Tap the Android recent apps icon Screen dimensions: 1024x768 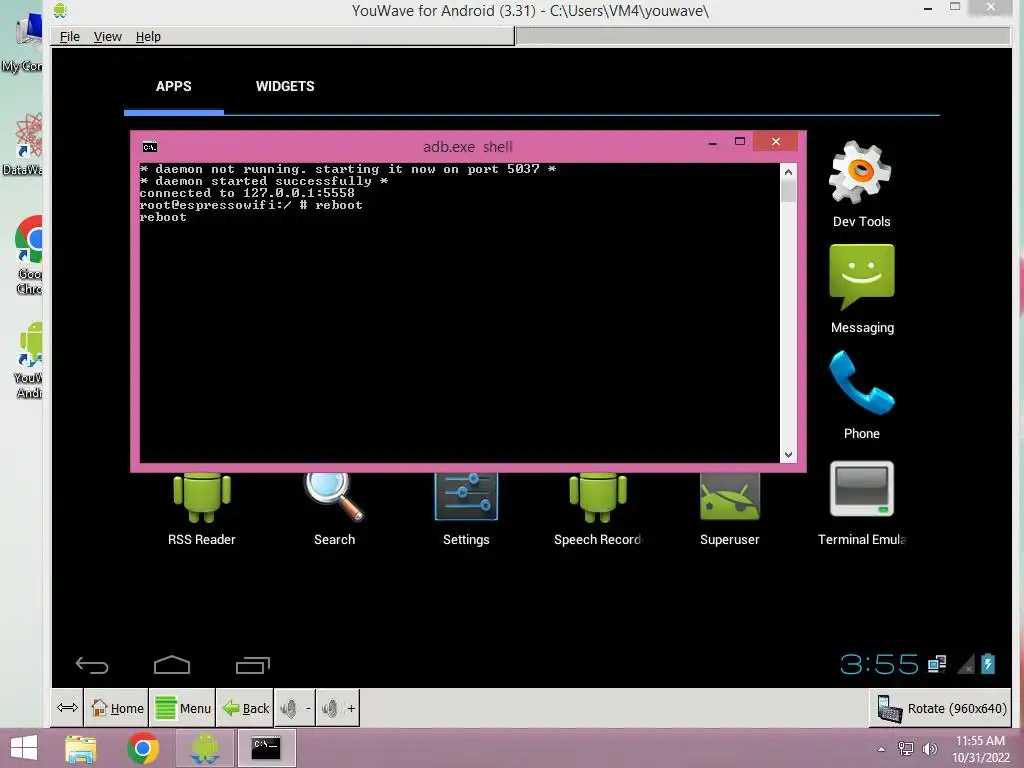(x=253, y=665)
